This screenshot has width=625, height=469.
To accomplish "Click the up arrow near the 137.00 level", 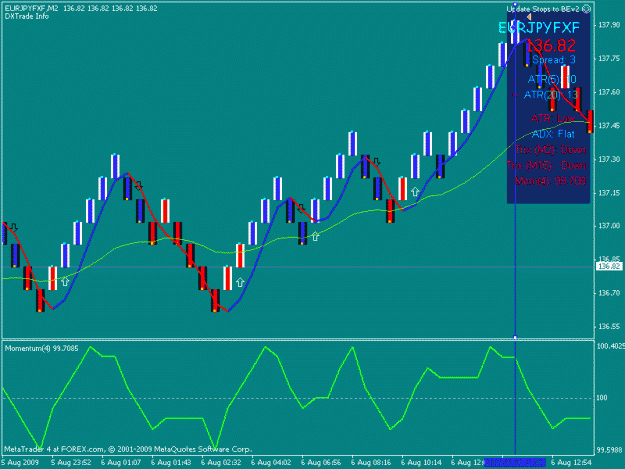I will (315, 236).
